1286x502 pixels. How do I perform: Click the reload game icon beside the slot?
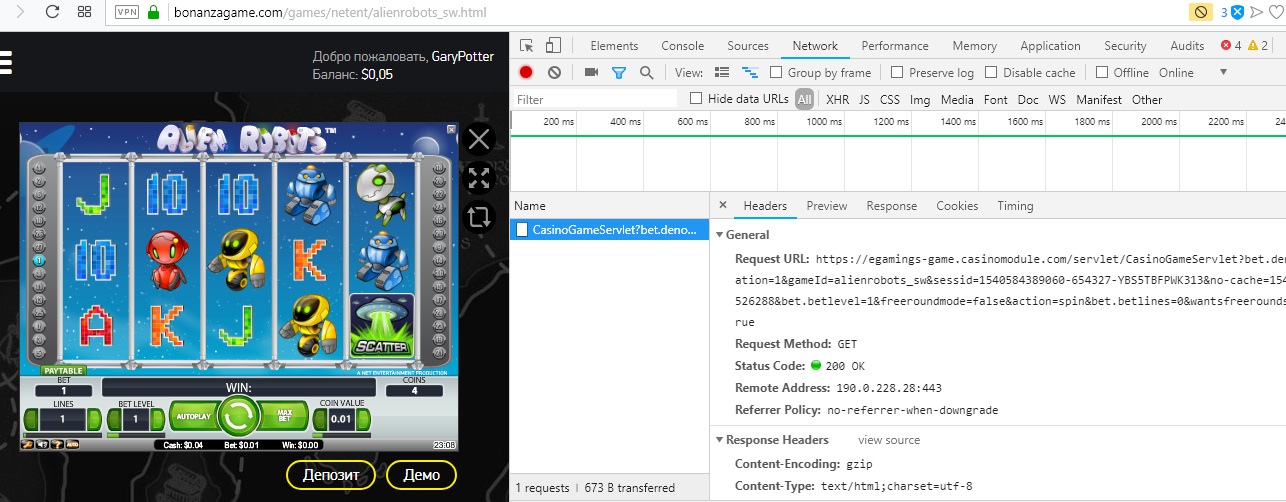(479, 217)
